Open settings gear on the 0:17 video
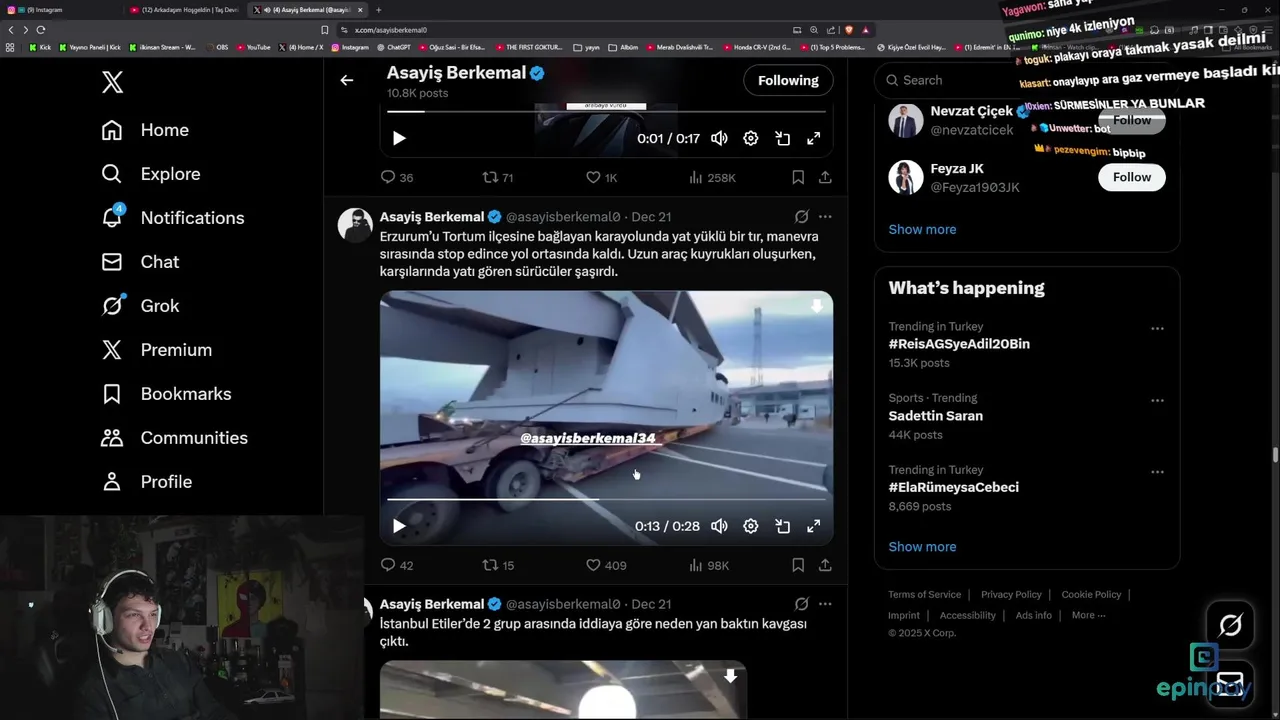The image size is (1280, 720). click(x=751, y=138)
